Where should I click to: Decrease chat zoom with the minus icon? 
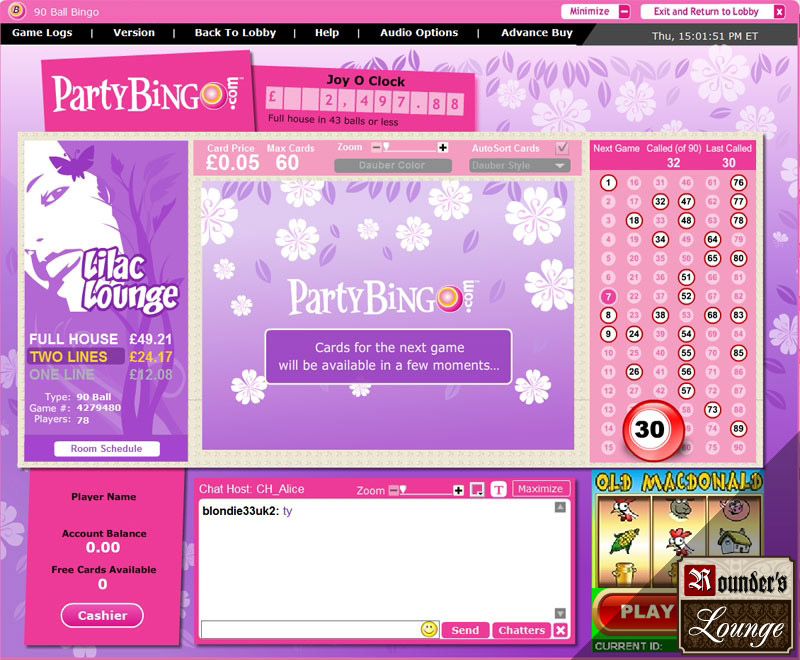coord(393,490)
